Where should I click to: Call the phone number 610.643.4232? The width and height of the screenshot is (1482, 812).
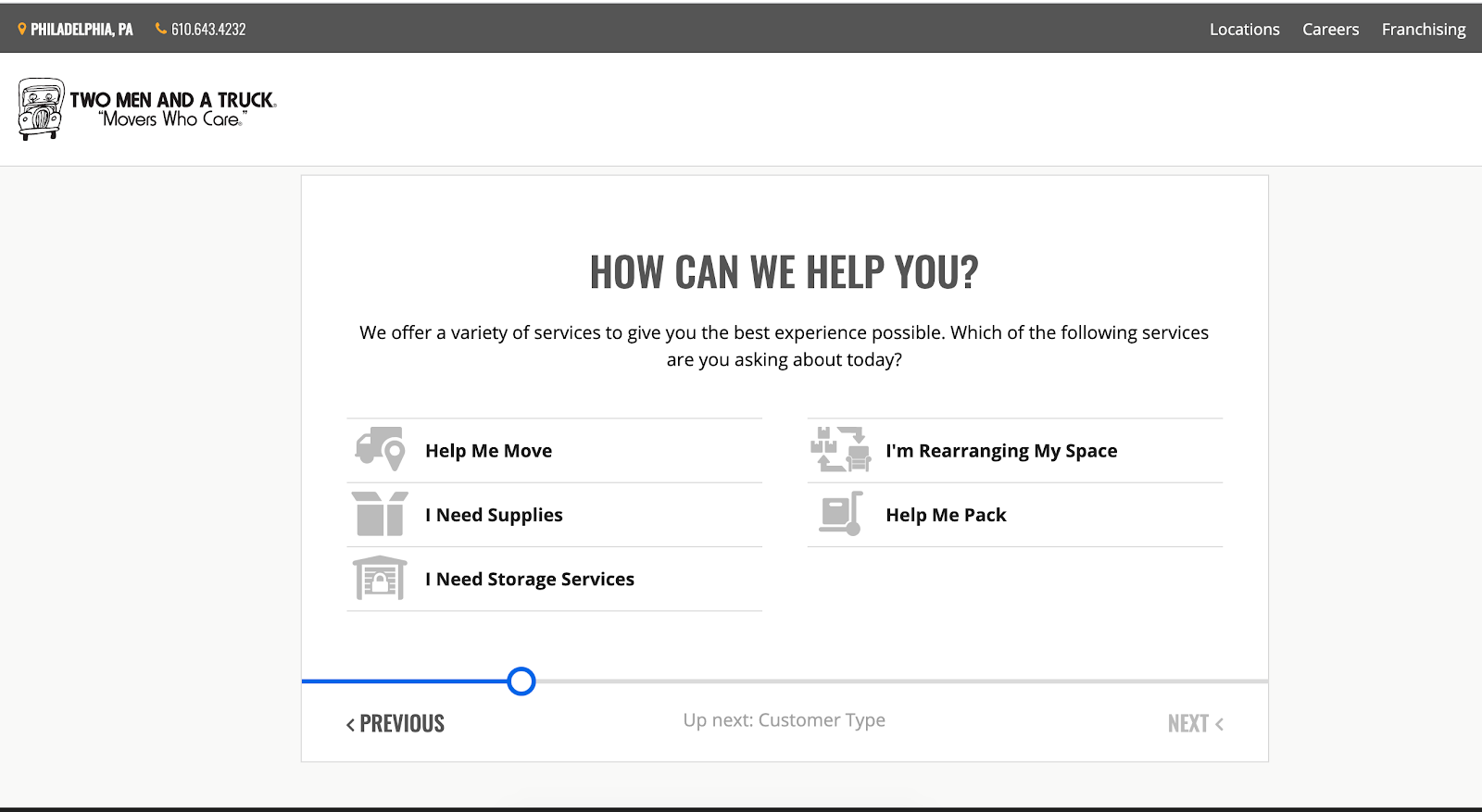(208, 30)
